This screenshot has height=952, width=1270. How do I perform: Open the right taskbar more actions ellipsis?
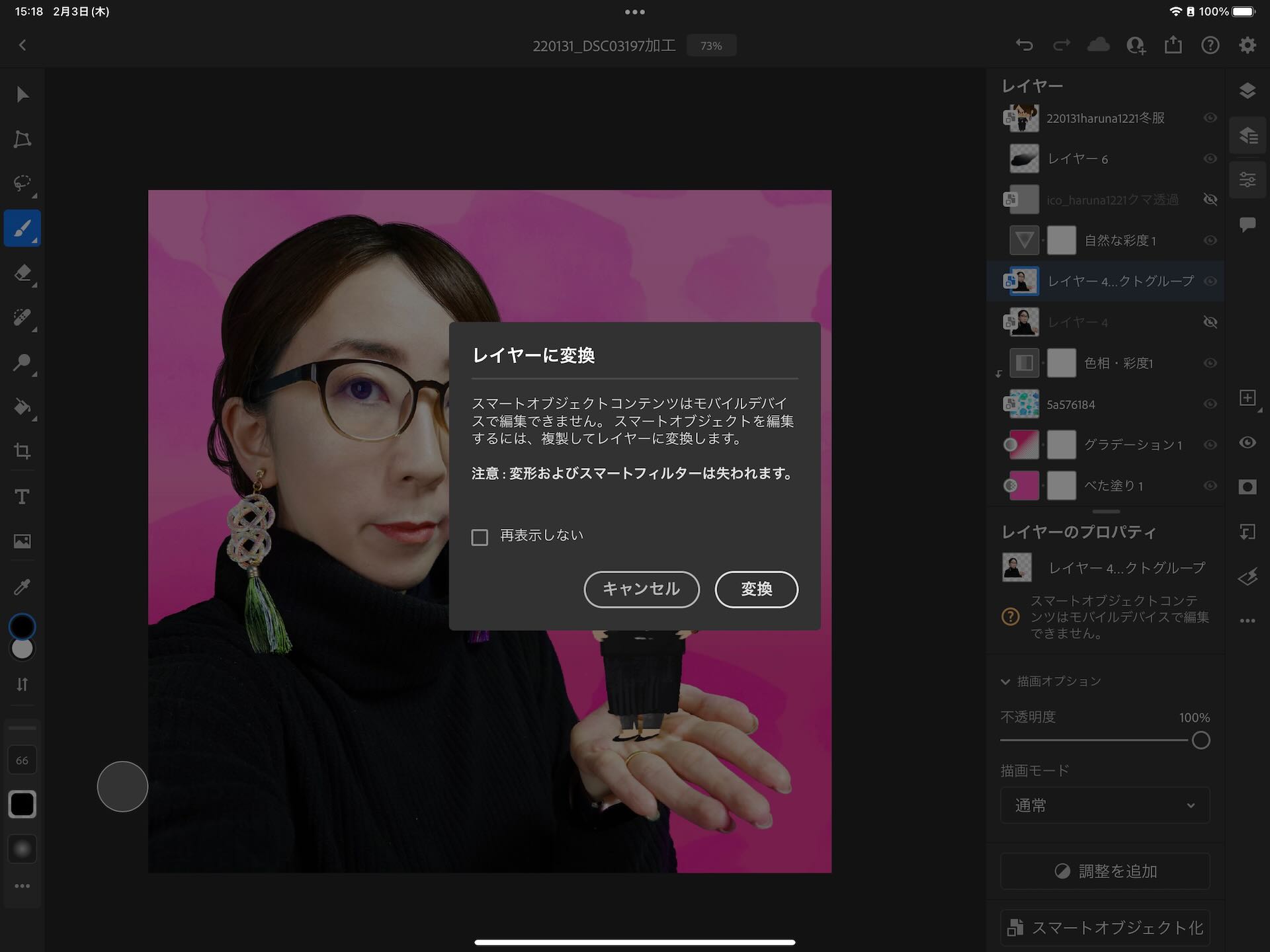pos(1247,620)
